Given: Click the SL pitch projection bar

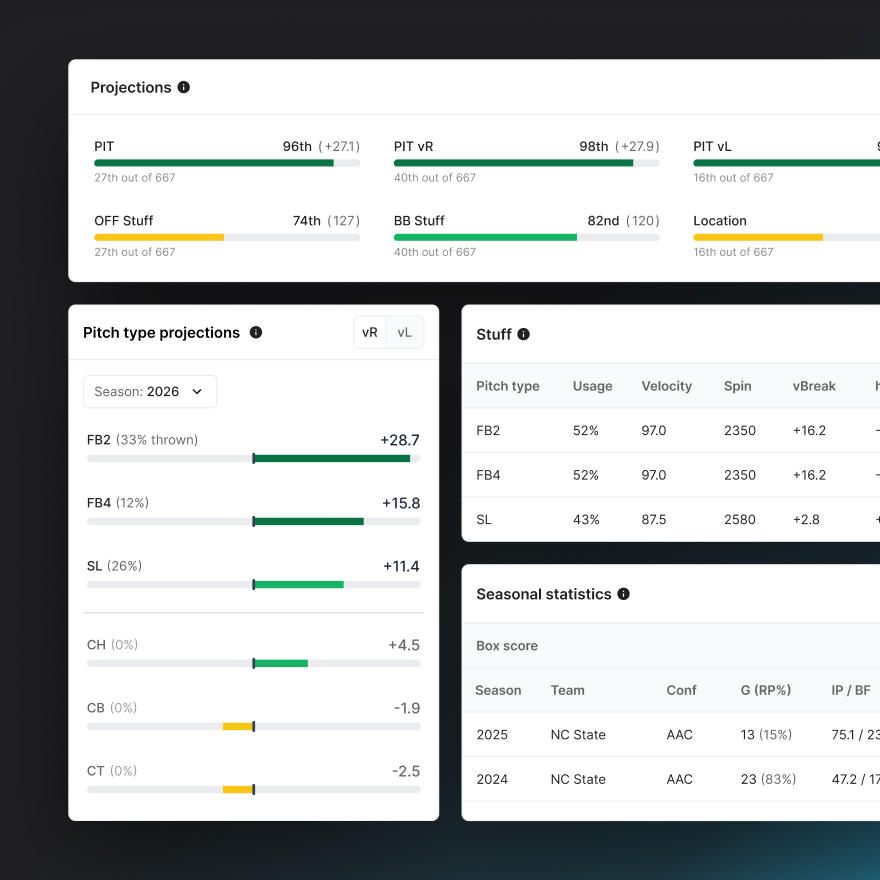Looking at the screenshot, I should (253, 584).
